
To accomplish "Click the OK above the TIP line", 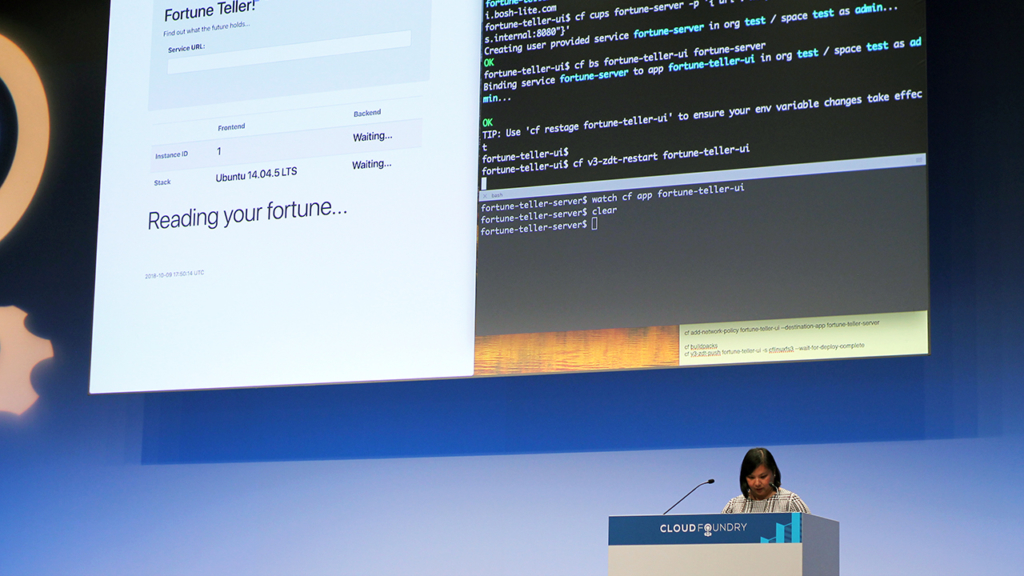I will (x=487, y=123).
